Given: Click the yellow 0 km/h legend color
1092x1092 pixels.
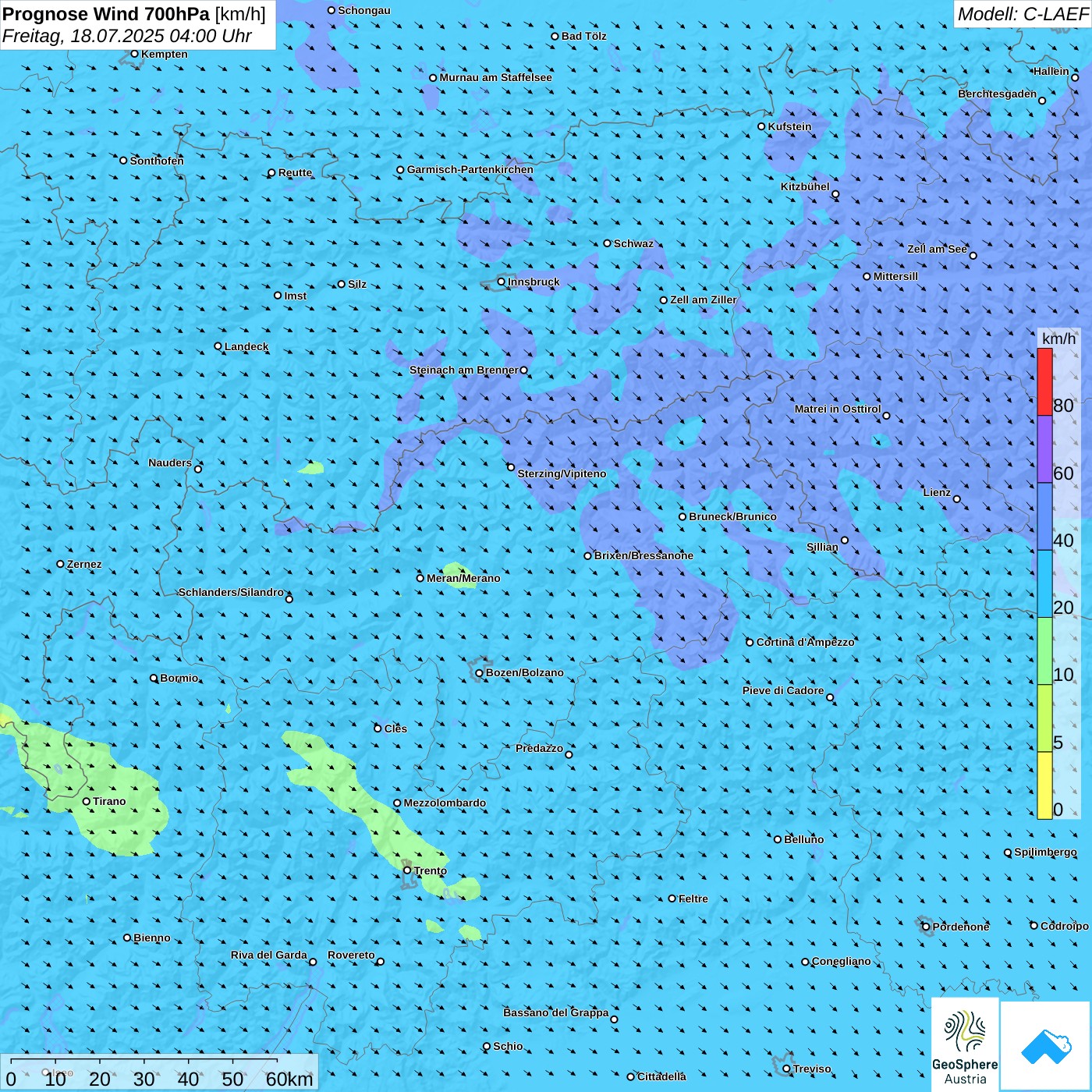Looking at the screenshot, I should [x=1044, y=785].
